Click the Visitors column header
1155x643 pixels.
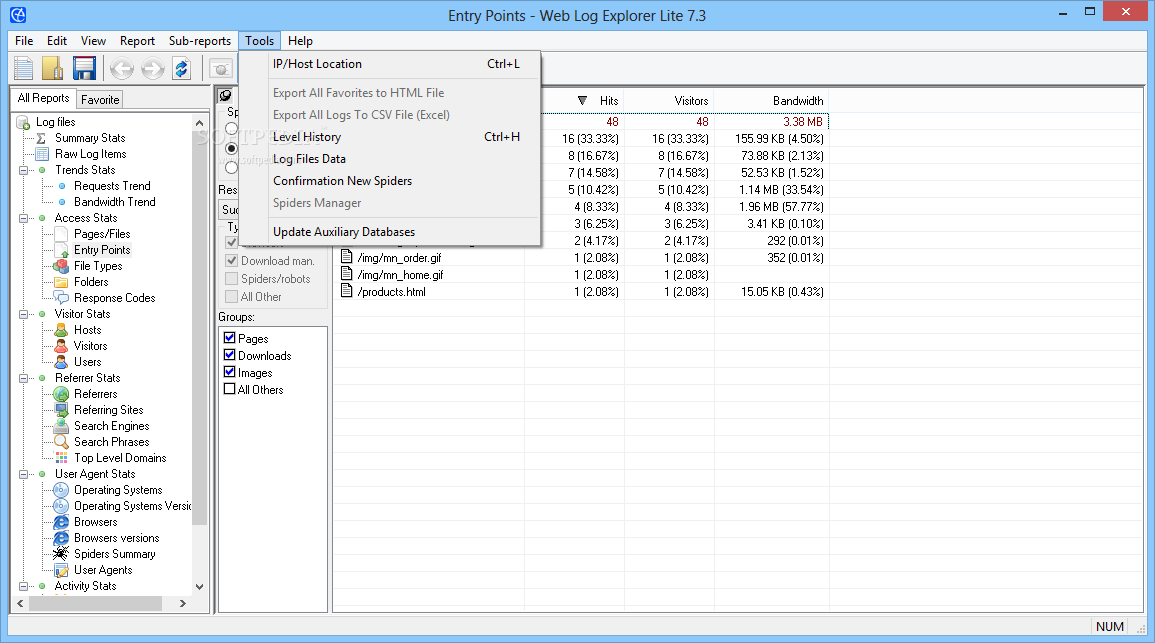pyautogui.click(x=669, y=101)
